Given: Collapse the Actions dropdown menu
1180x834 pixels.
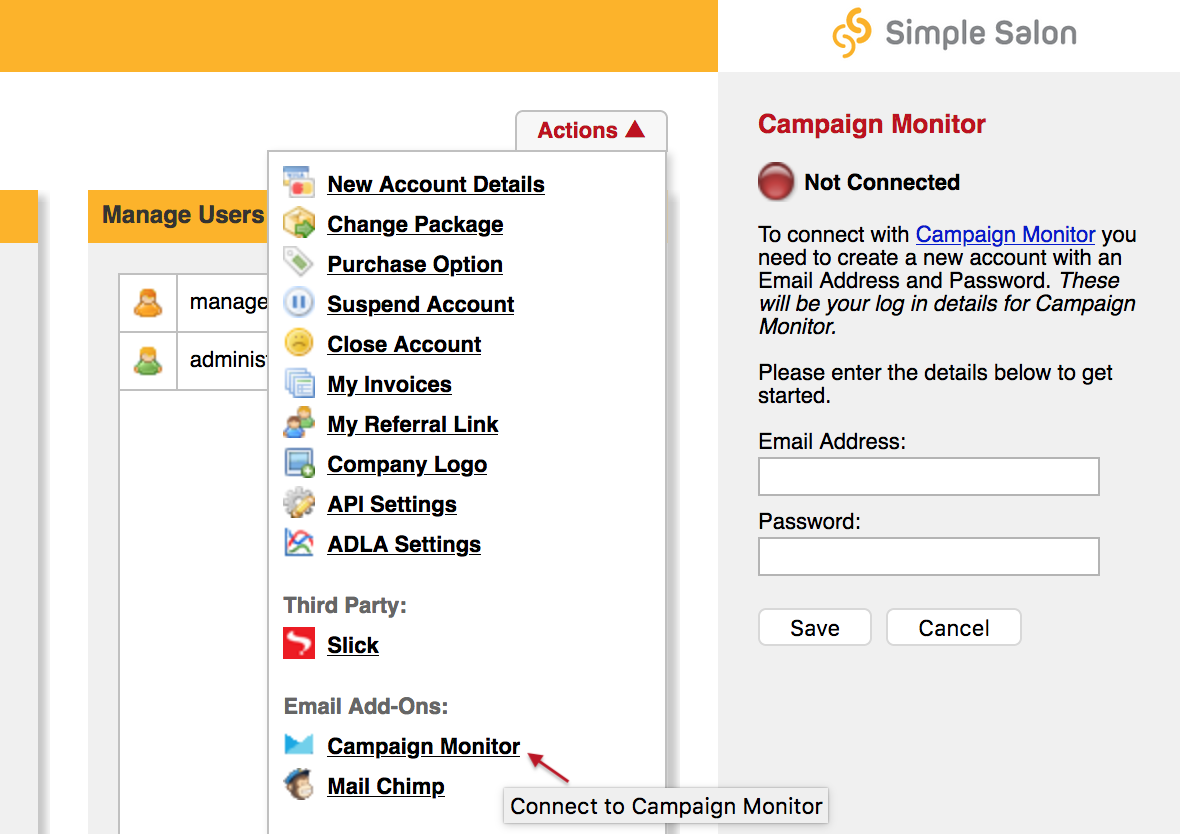Looking at the screenshot, I should [590, 130].
